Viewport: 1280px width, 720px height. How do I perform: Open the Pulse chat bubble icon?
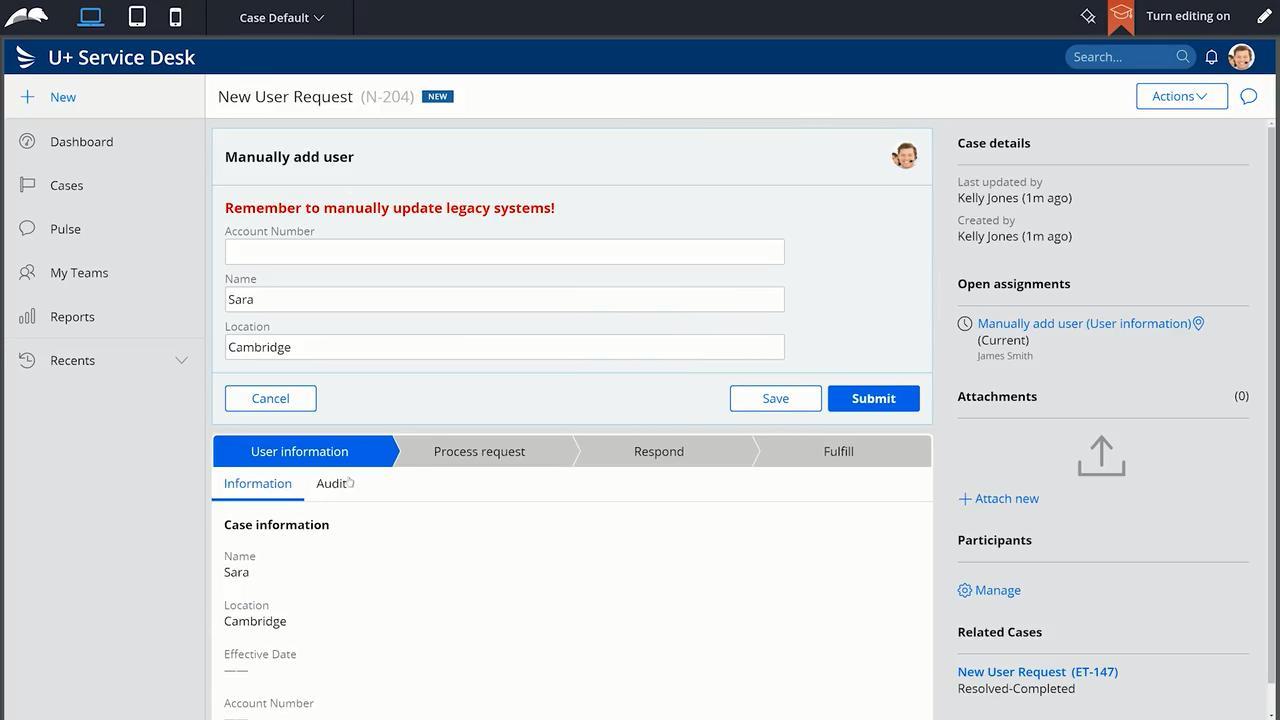[1248, 97]
